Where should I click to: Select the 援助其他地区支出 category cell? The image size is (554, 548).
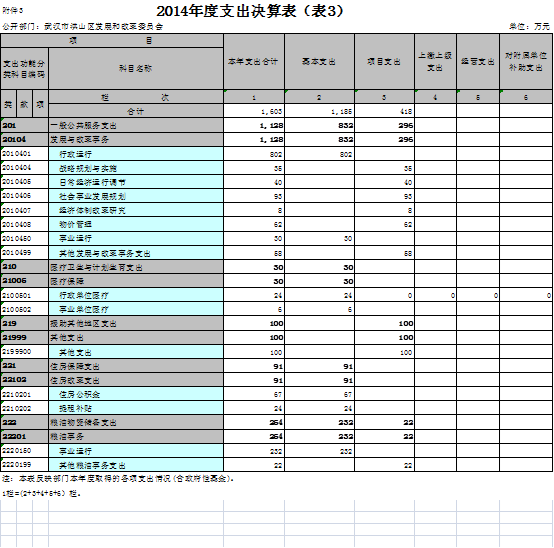click(136, 323)
